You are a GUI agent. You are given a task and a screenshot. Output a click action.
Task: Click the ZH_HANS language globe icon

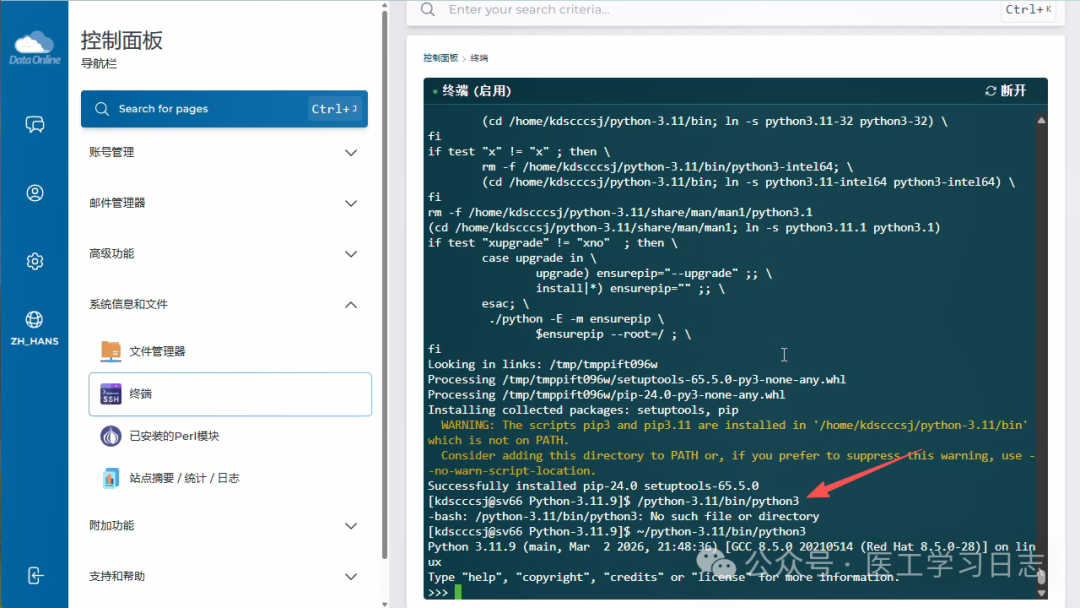coord(35,320)
